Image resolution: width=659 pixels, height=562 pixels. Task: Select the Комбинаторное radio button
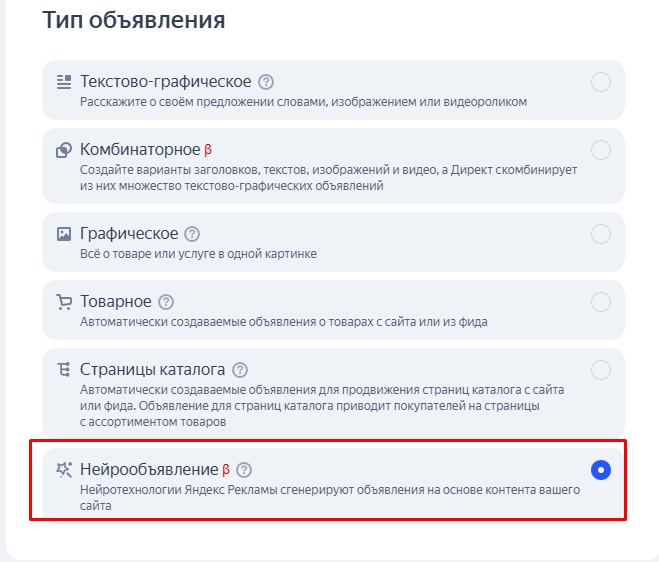coord(601,150)
